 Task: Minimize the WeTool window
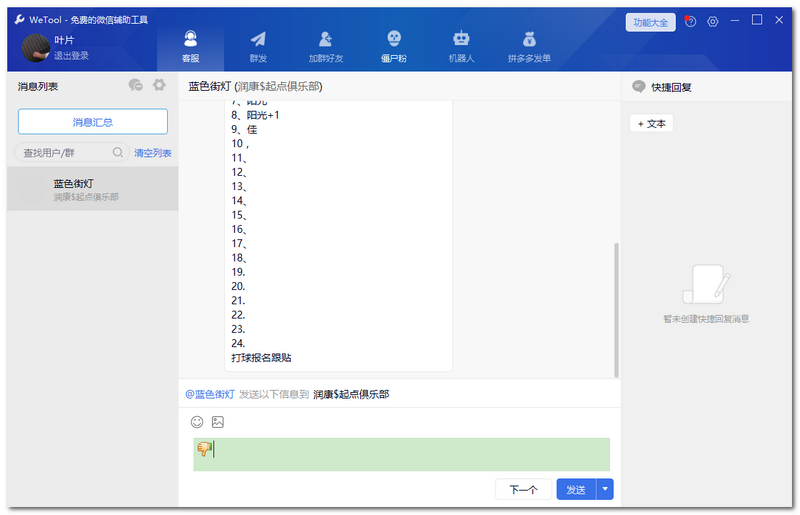[735, 20]
